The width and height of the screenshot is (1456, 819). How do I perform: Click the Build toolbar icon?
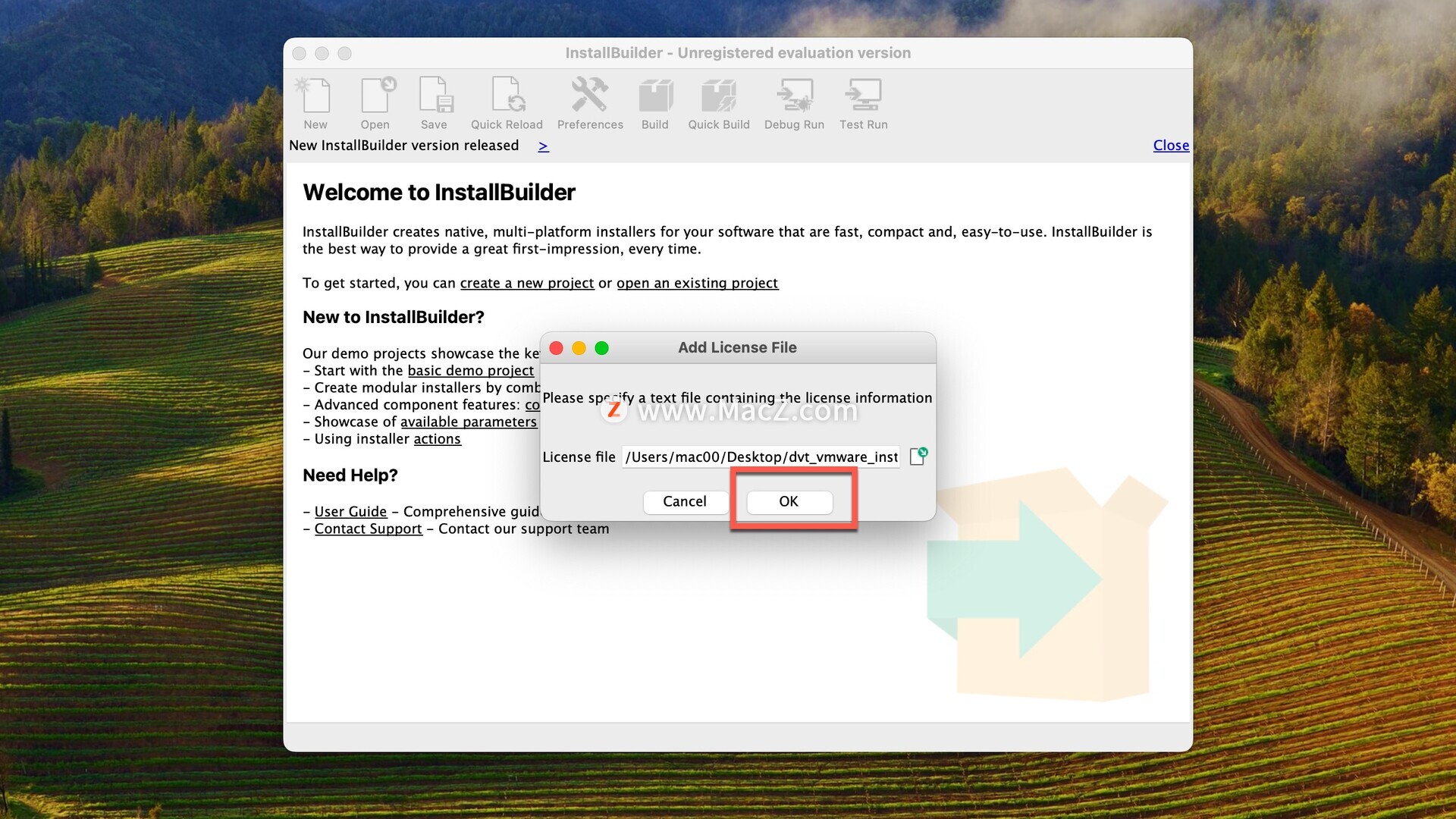click(x=655, y=104)
